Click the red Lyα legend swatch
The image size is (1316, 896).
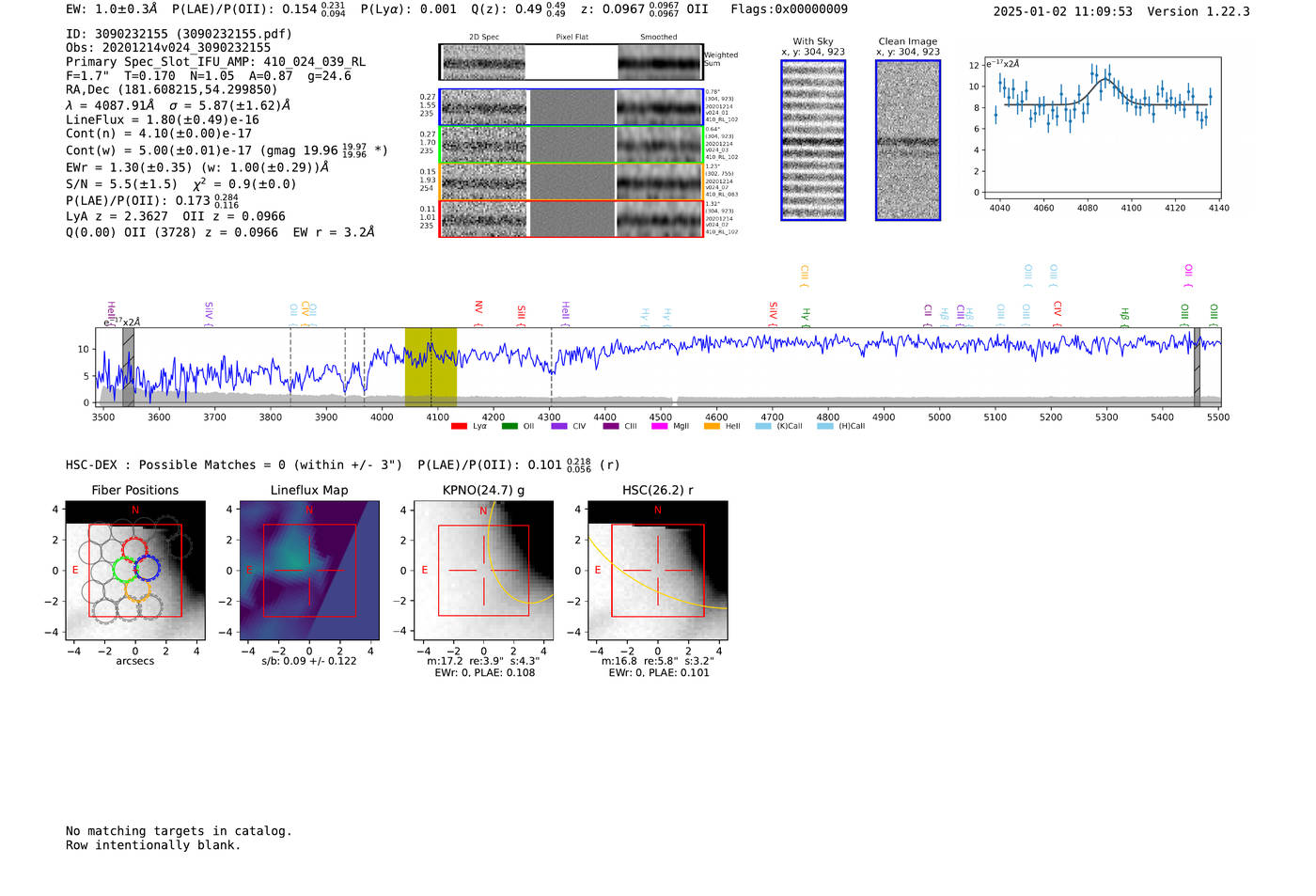pyautogui.click(x=459, y=427)
